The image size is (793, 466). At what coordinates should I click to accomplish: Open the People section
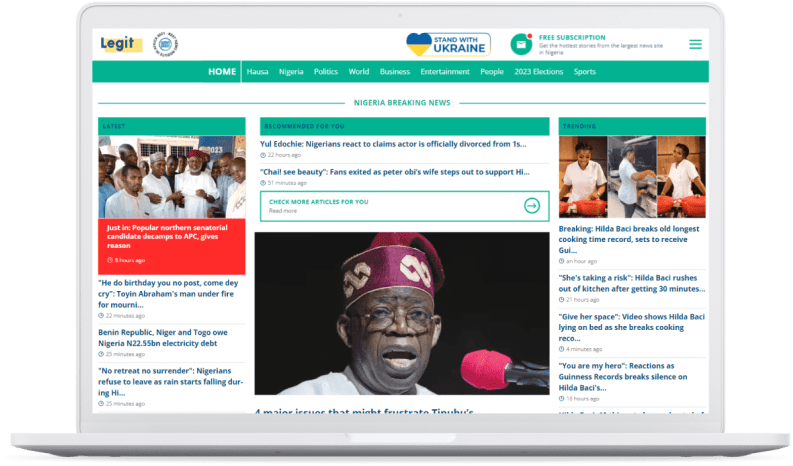492,72
